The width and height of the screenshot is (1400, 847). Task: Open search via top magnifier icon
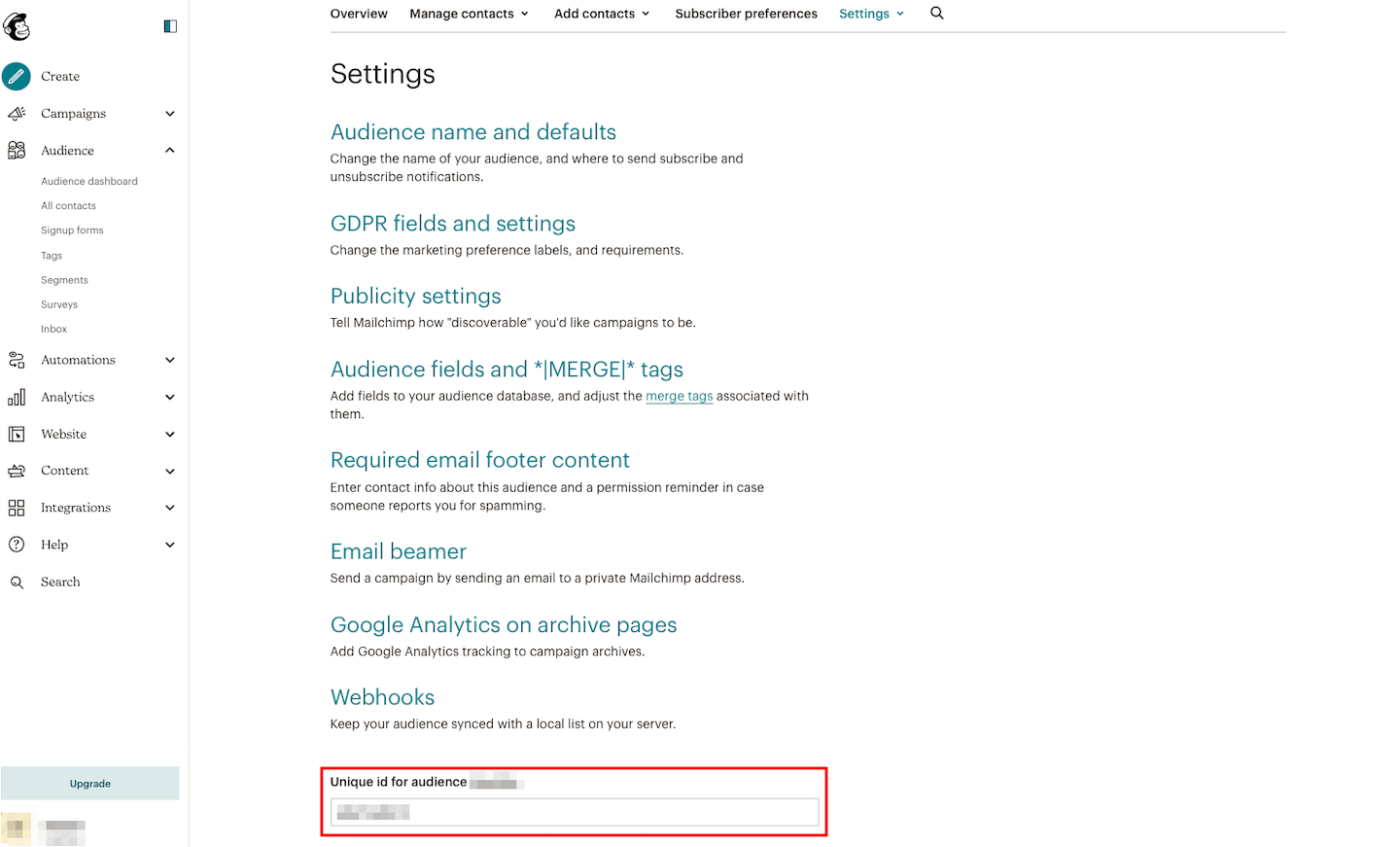click(x=936, y=14)
